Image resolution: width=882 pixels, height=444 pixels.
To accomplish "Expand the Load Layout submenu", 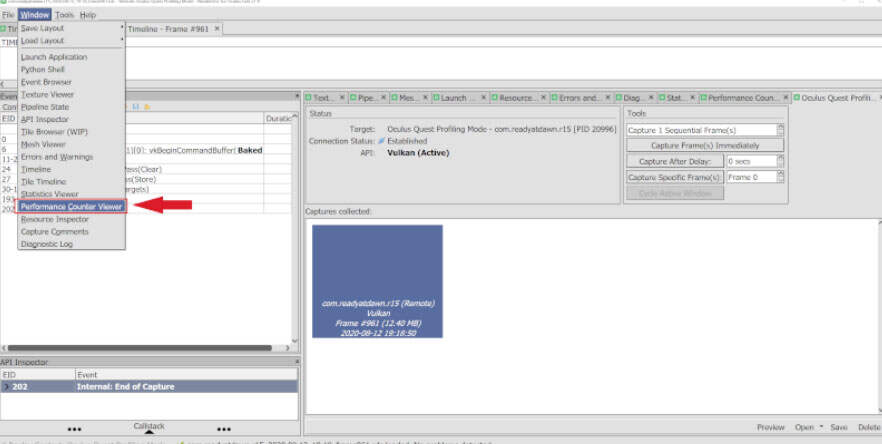I will pyautogui.click(x=72, y=41).
